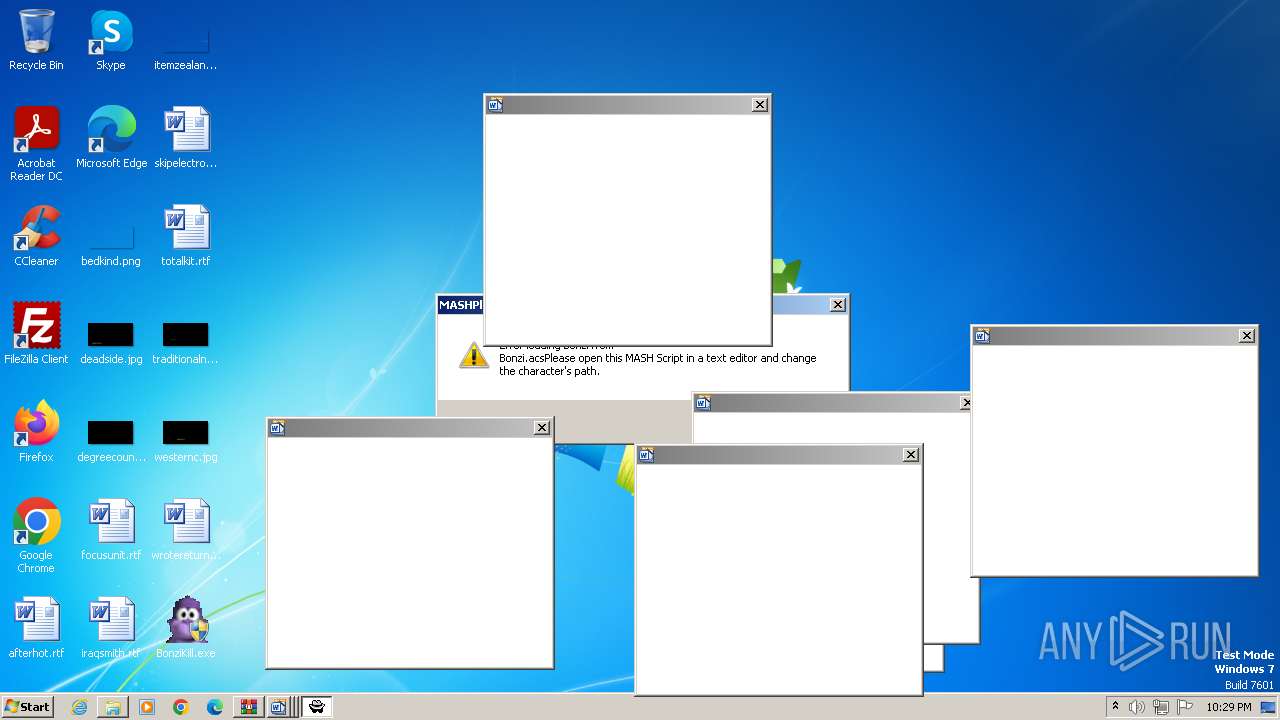
Task: Select the Firefox desktop shortcut
Action: point(36,432)
